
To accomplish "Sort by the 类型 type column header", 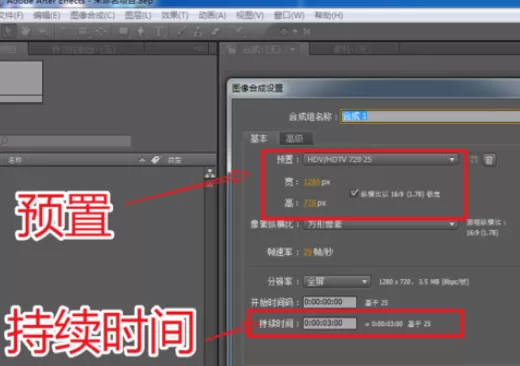I will [175, 160].
